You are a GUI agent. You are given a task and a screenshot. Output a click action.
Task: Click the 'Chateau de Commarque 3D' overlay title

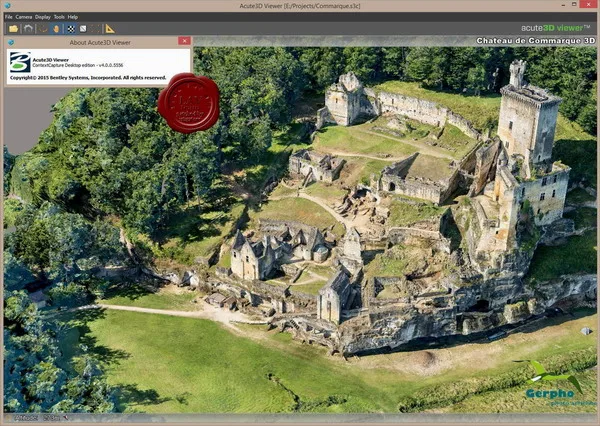[x=536, y=41]
